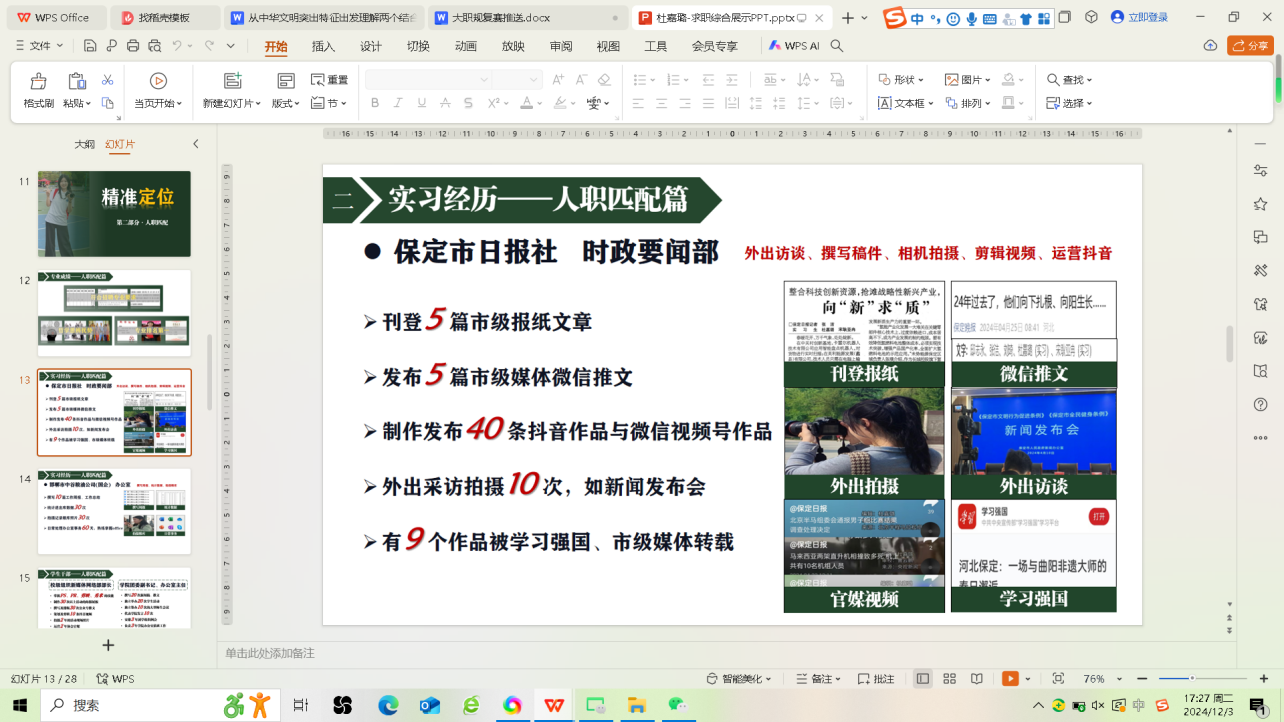Switch to slide sorter grid view
The height and width of the screenshot is (722, 1284).
pos(950,679)
